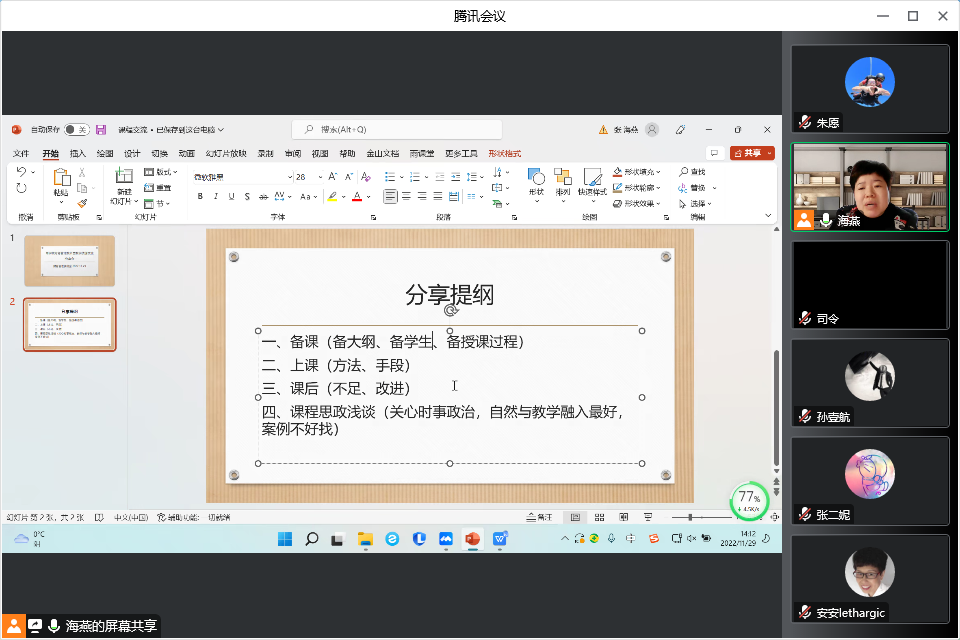Click the New Slide icon

point(124,178)
